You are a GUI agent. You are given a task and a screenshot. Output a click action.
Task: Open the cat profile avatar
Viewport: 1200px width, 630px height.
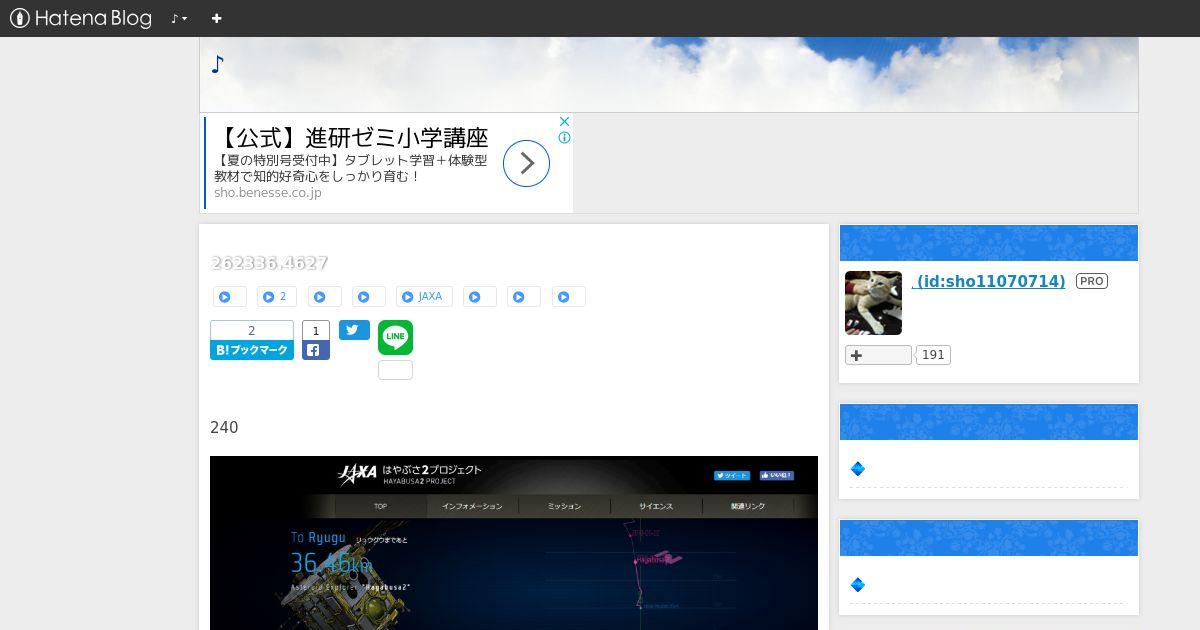(x=873, y=303)
